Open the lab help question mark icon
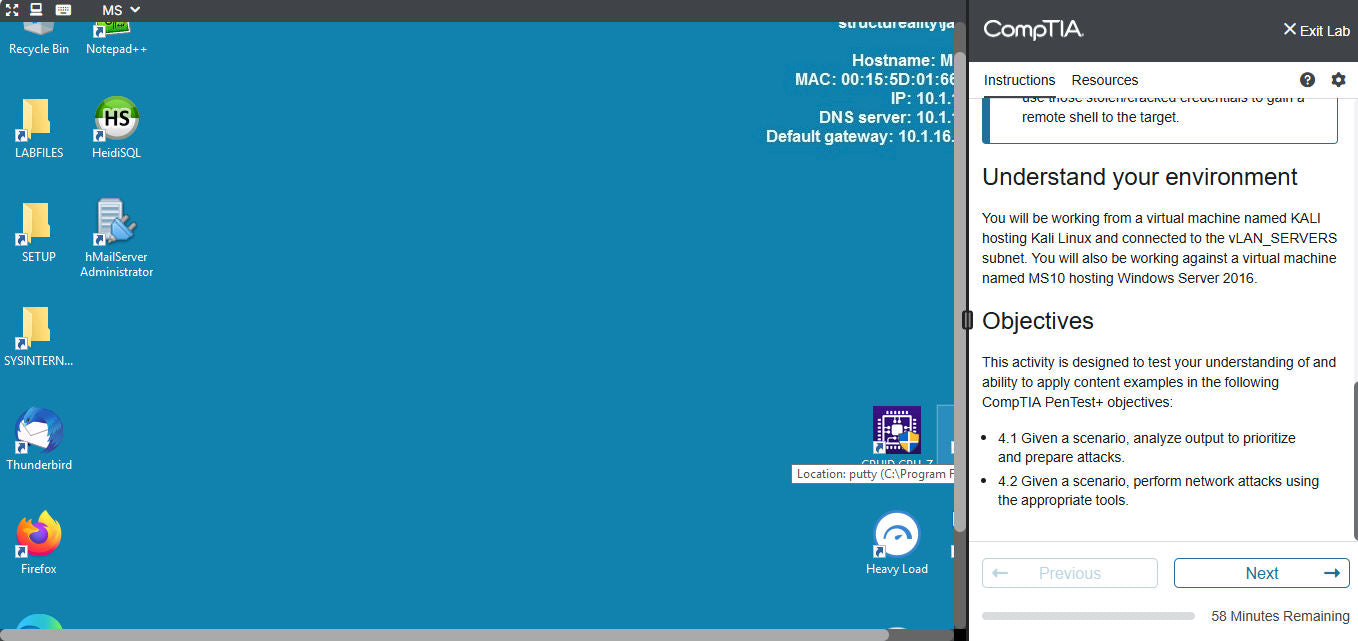 (x=1307, y=79)
